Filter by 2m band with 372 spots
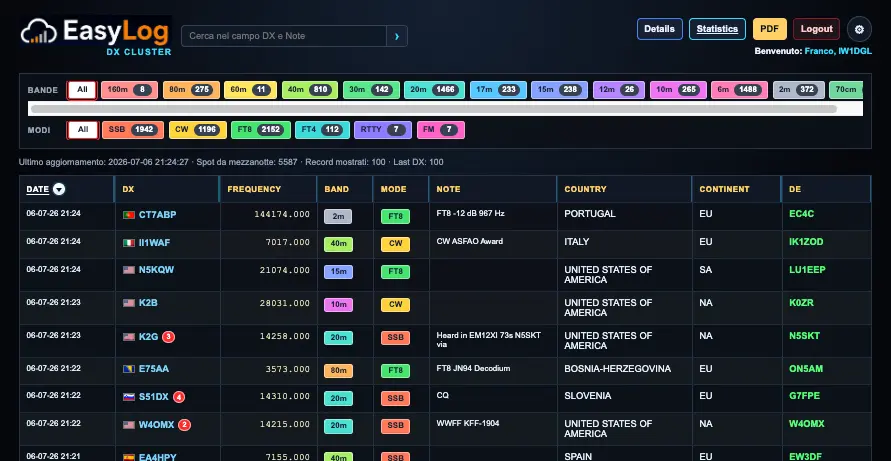The height and width of the screenshot is (461, 891). click(799, 90)
